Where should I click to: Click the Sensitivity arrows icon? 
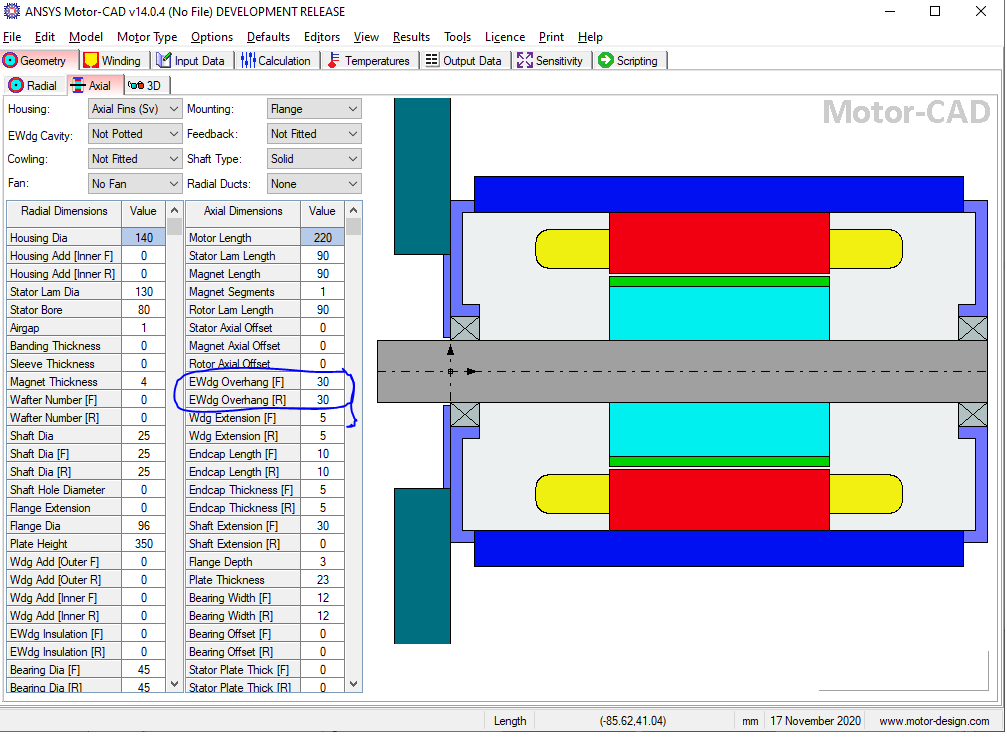click(525, 60)
